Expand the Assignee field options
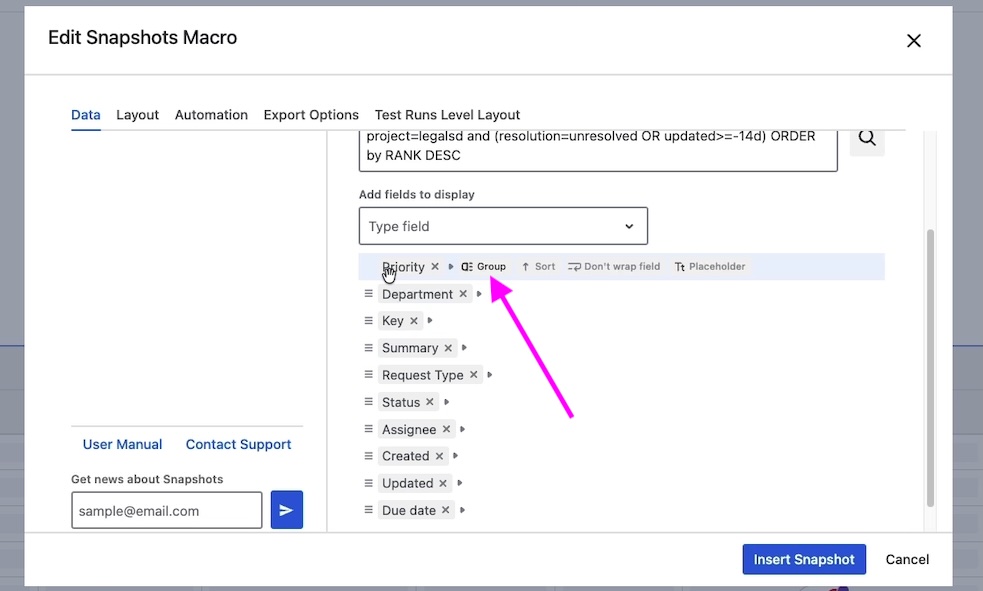Viewport: 983px width, 591px height. (x=463, y=429)
